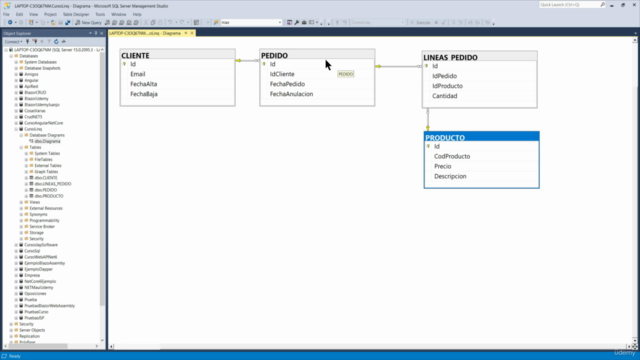Click the navigate Back arrow icon
This screenshot has width=640, height=360.
10,22
